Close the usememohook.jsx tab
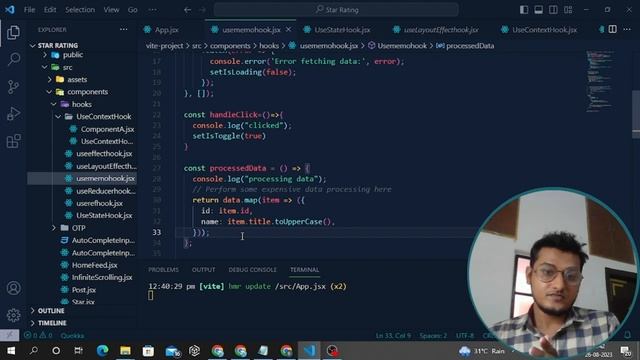The width and height of the screenshot is (640, 360). tap(289, 29)
